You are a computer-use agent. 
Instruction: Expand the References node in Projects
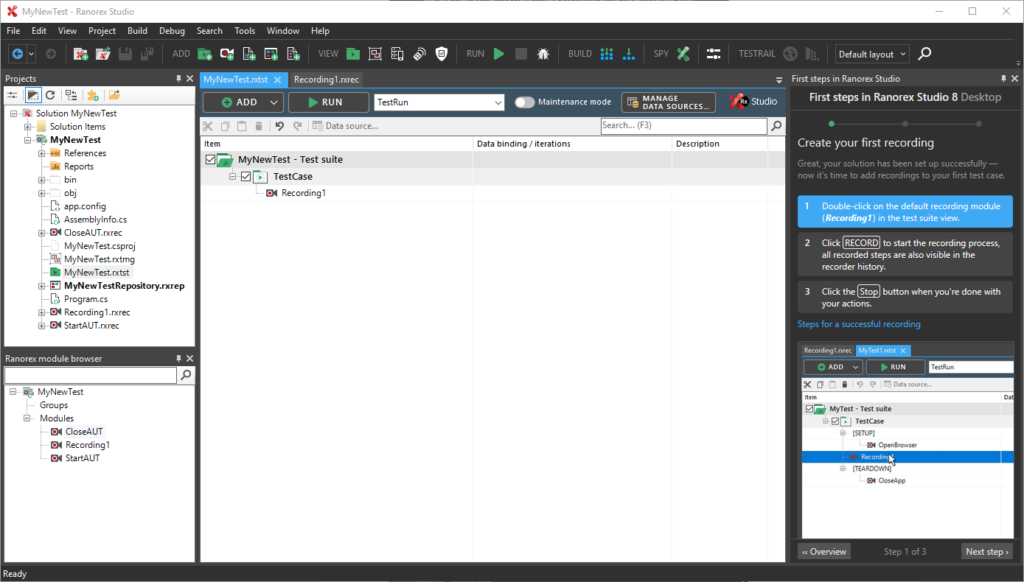pos(41,154)
